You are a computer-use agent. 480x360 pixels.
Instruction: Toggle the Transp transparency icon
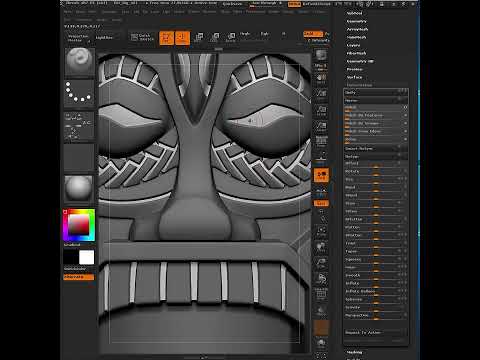click(x=321, y=311)
